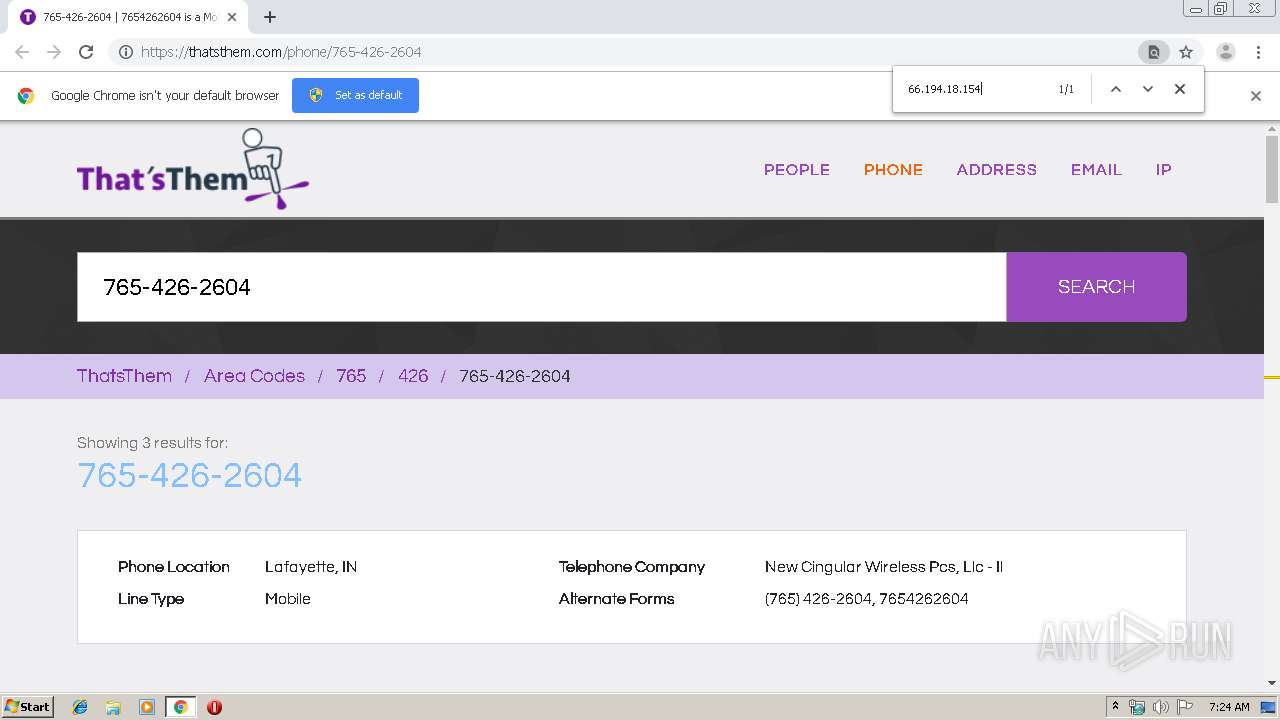Click the find-in-page magnifier icon

click(1153, 52)
